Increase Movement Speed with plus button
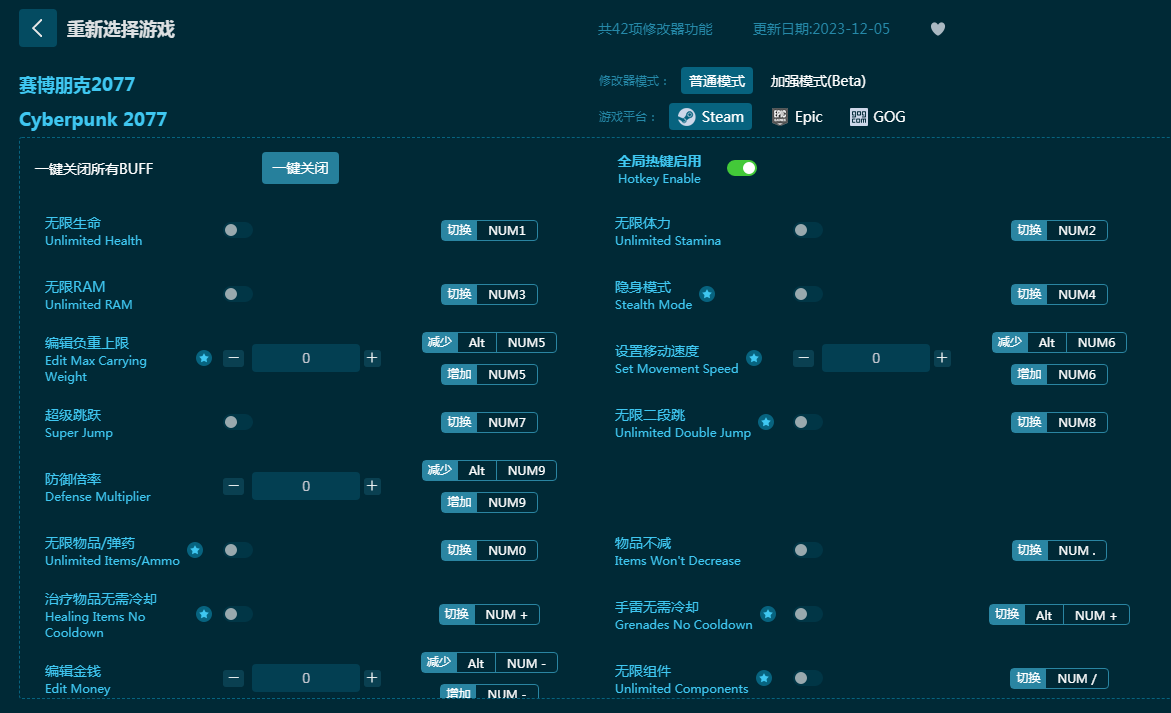 point(942,358)
